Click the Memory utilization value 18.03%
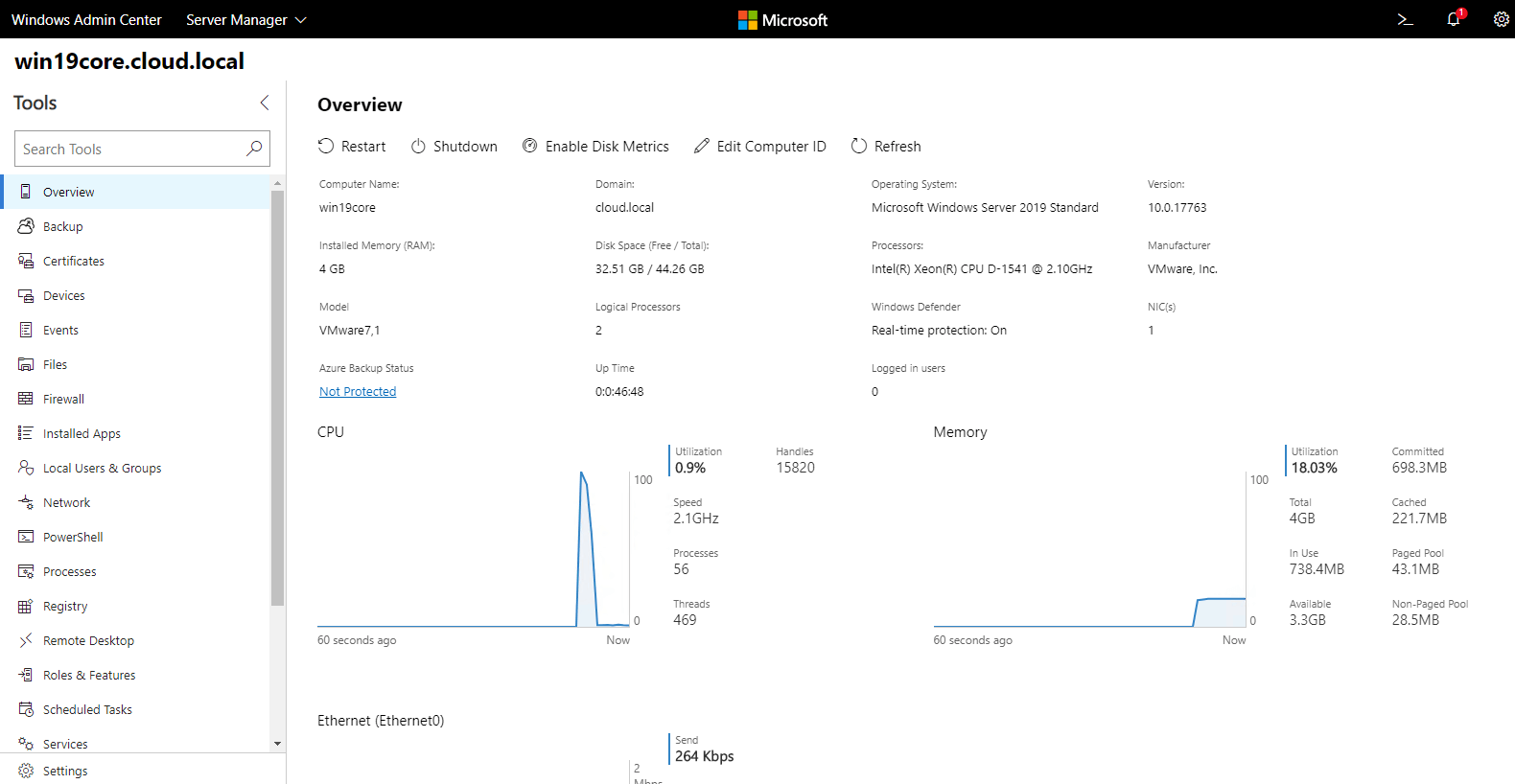Viewport: 1515px width, 784px height. pyautogui.click(x=1314, y=468)
